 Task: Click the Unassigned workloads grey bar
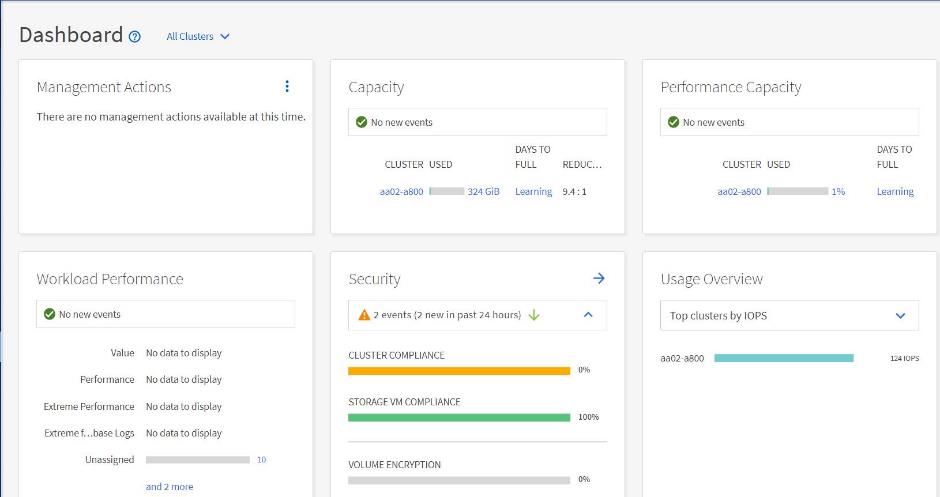(198, 460)
